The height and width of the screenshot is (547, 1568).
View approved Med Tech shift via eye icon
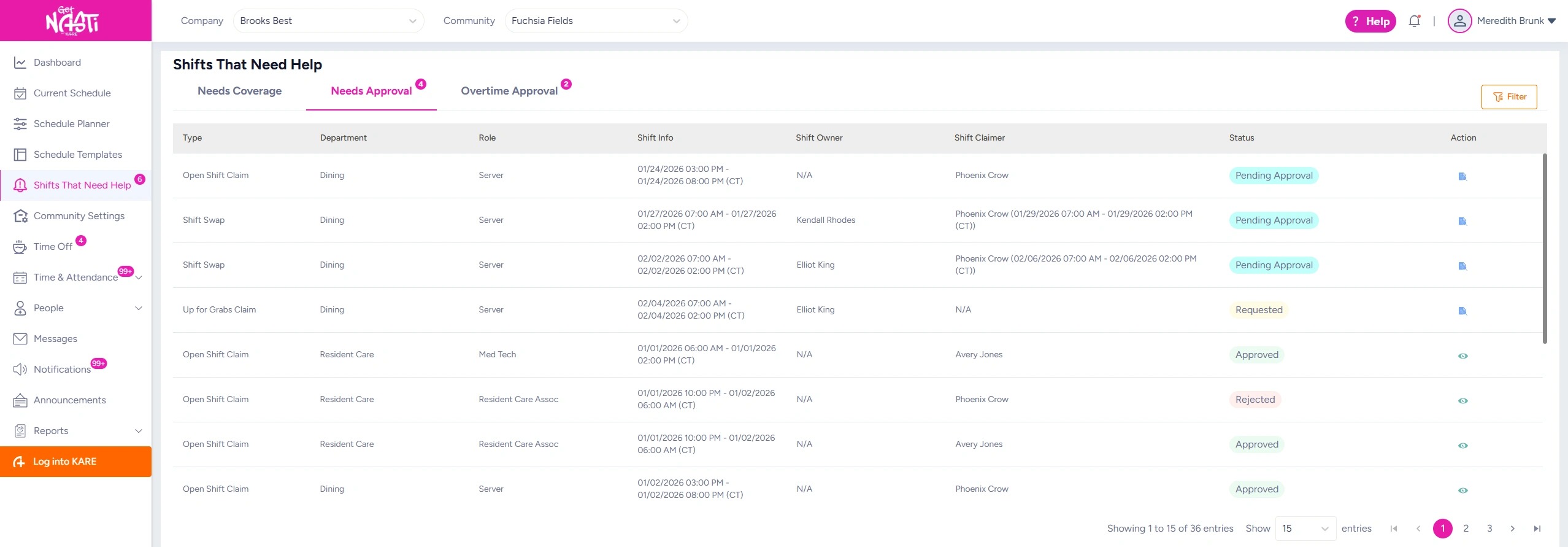click(x=1462, y=355)
